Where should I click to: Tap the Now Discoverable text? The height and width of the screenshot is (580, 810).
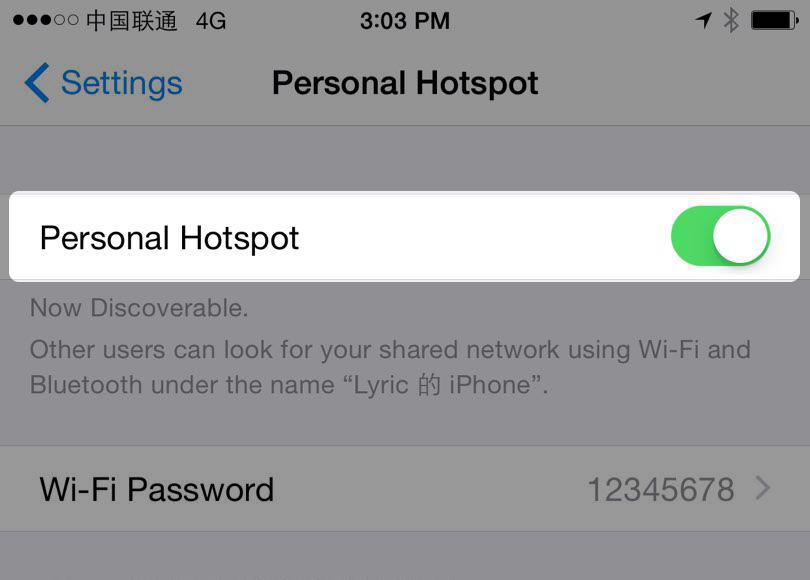pyautogui.click(x=139, y=308)
